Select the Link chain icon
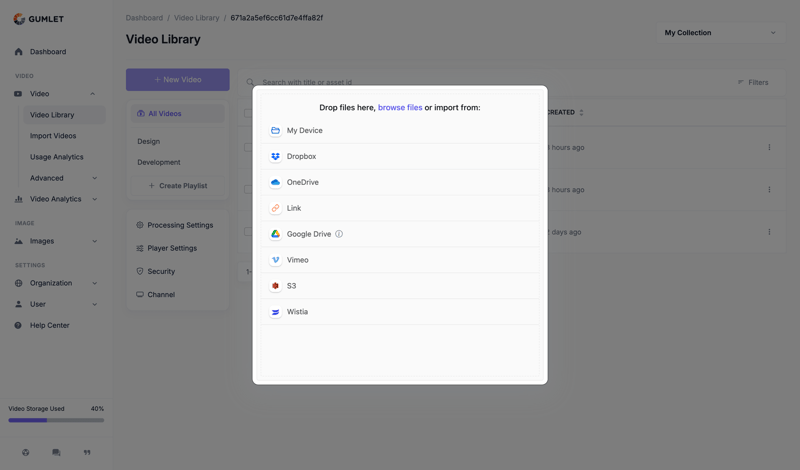Viewport: 800px width, 470px height. coord(276,208)
